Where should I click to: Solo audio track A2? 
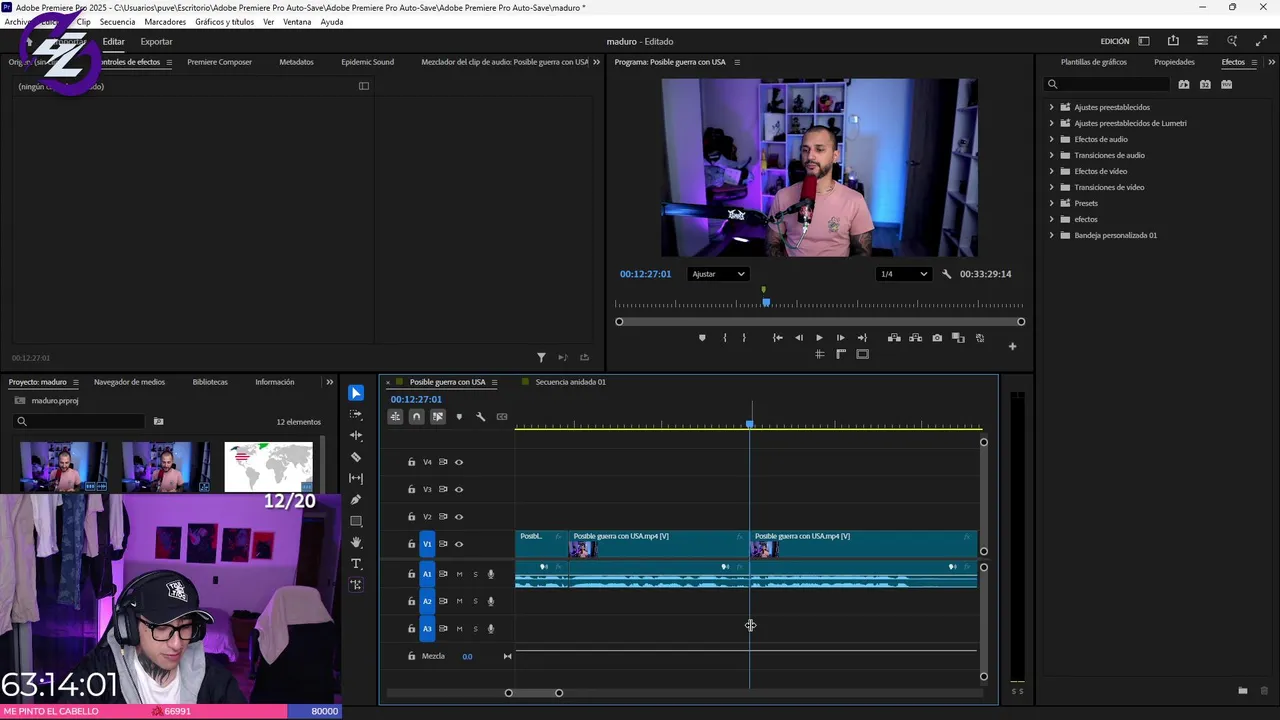(x=475, y=601)
